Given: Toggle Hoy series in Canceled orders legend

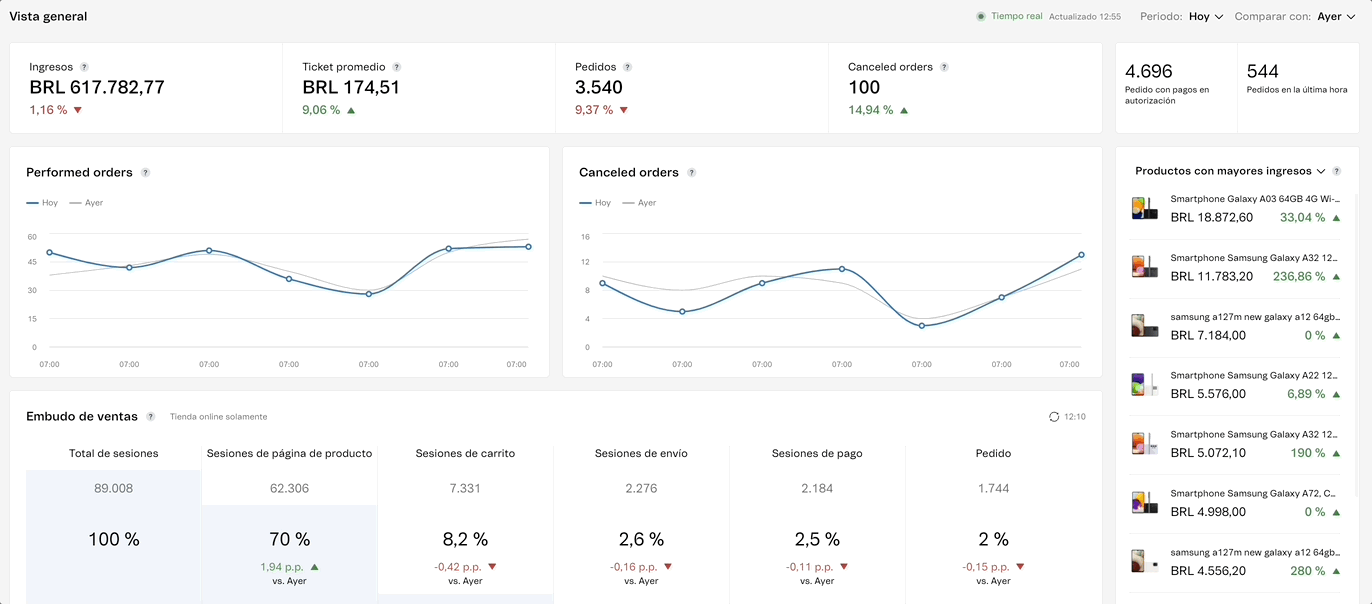Looking at the screenshot, I should [x=595, y=203].
